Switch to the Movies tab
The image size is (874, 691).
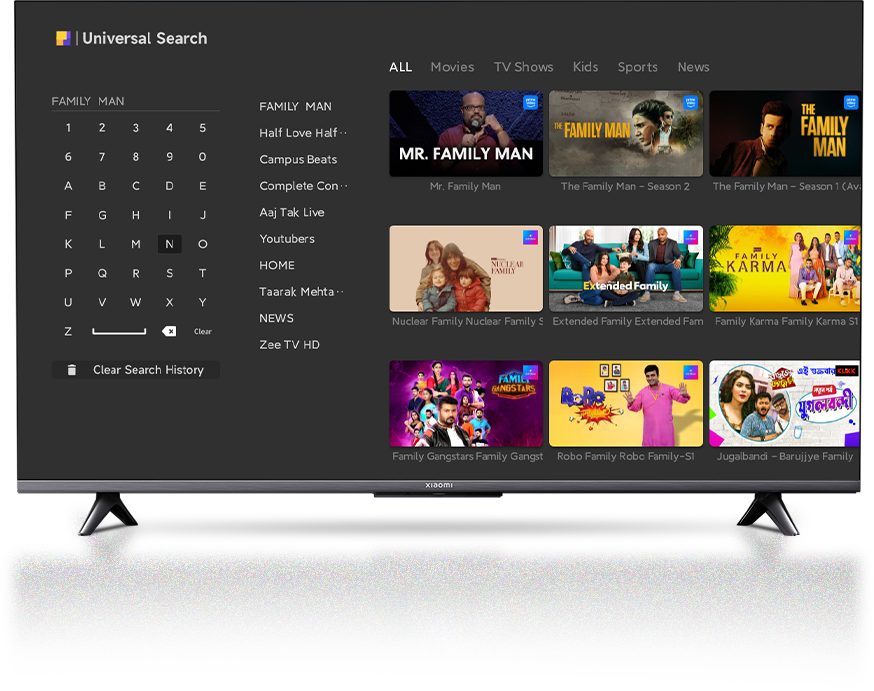(x=452, y=67)
